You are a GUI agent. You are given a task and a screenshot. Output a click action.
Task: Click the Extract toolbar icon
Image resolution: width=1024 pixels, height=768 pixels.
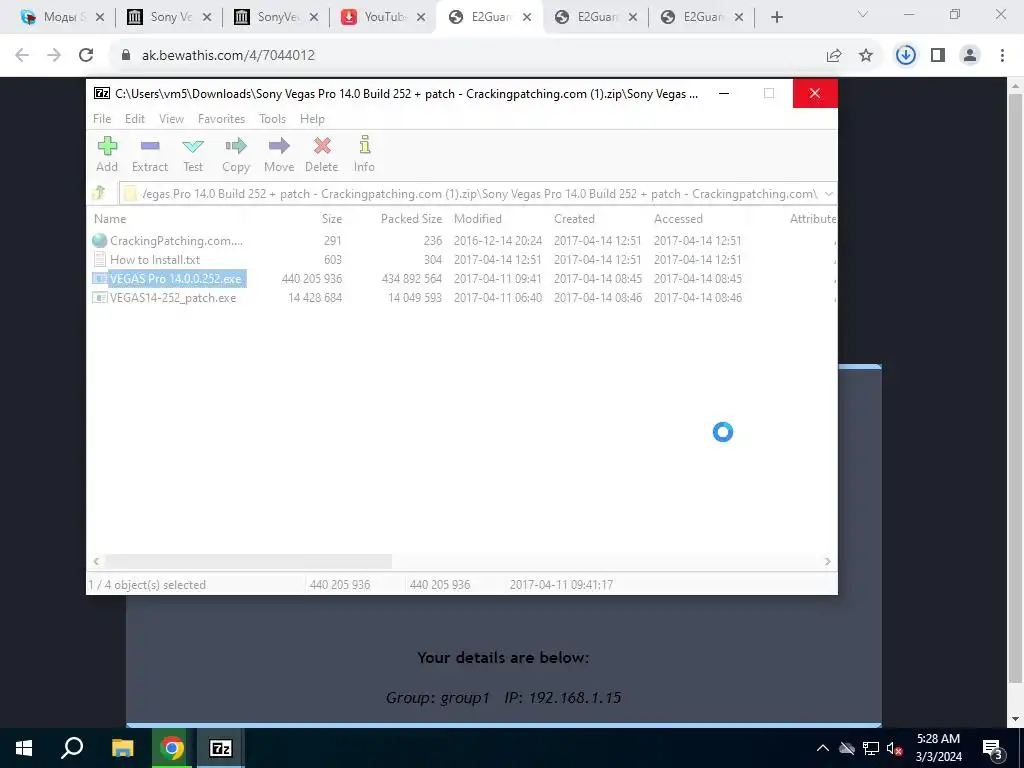pyautogui.click(x=150, y=154)
